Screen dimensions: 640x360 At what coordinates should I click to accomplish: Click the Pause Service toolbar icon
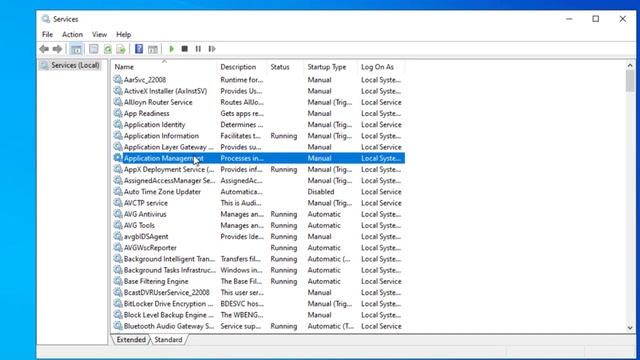198,49
